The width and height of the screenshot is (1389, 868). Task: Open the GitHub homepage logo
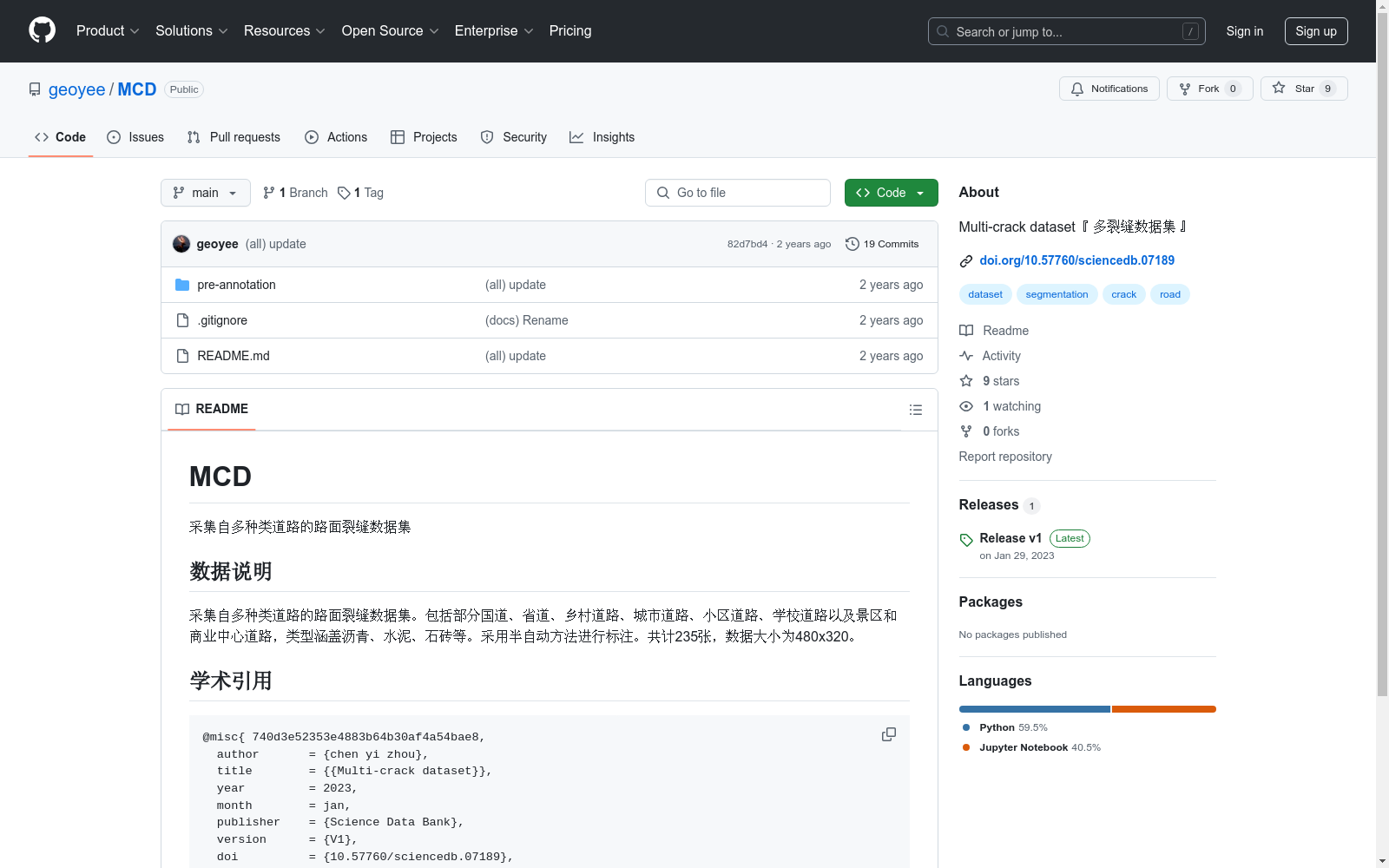(x=42, y=30)
